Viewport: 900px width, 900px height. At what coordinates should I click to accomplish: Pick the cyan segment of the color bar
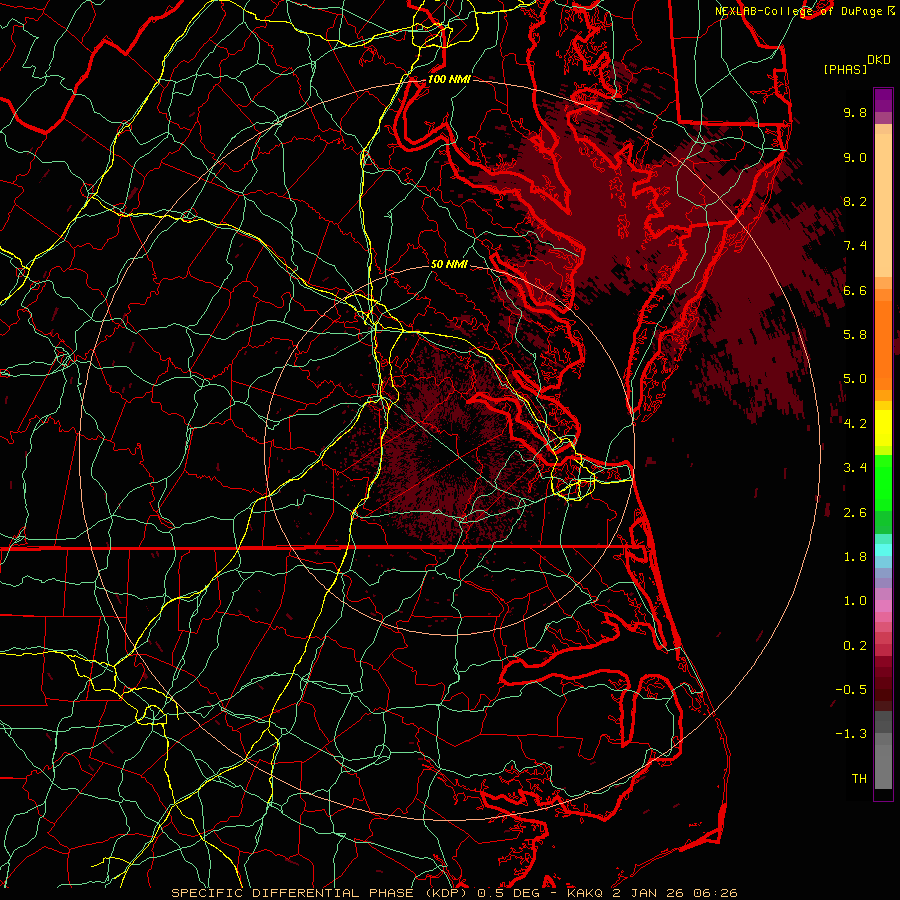point(883,550)
